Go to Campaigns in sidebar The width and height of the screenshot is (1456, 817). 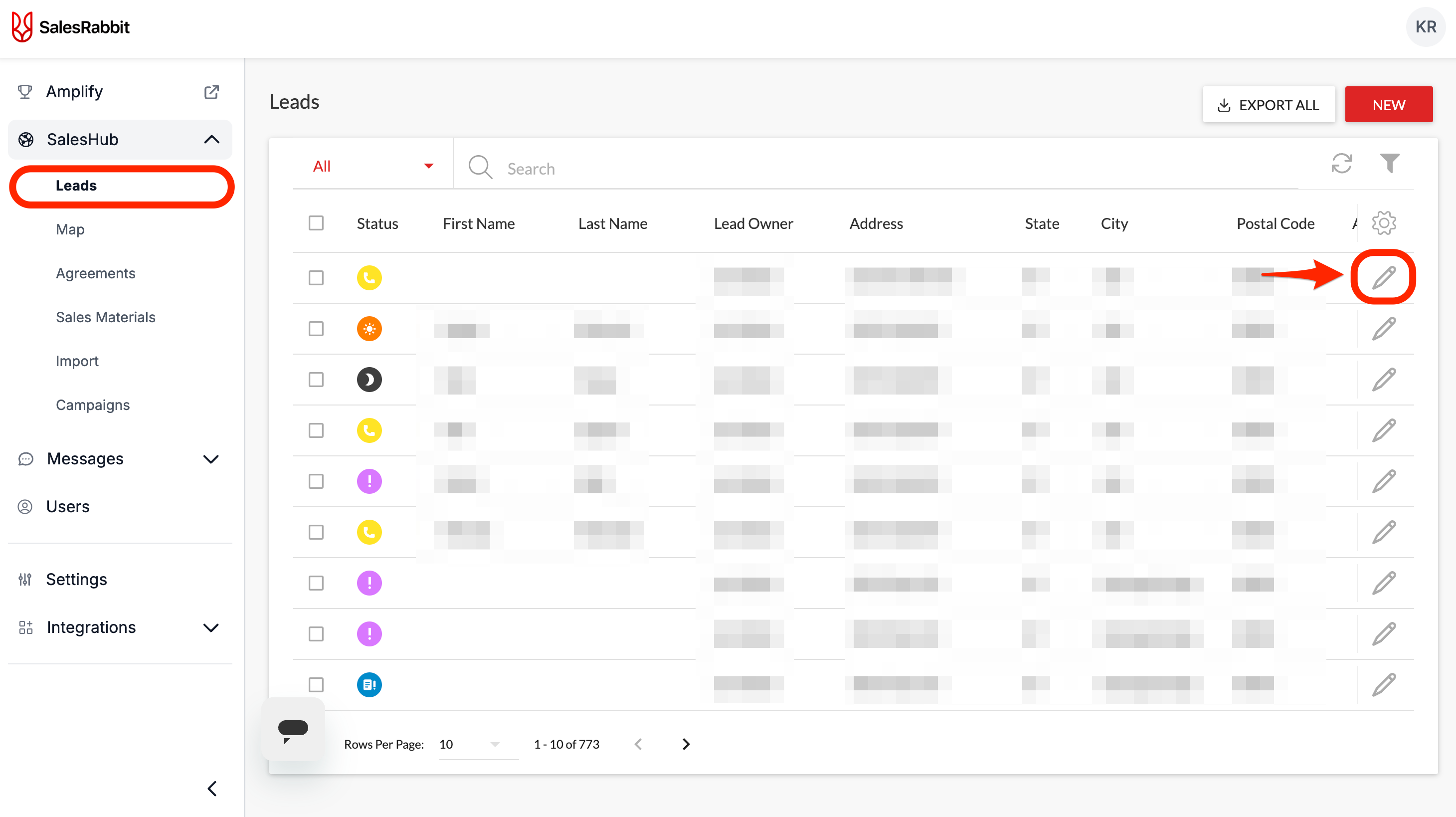[93, 405]
